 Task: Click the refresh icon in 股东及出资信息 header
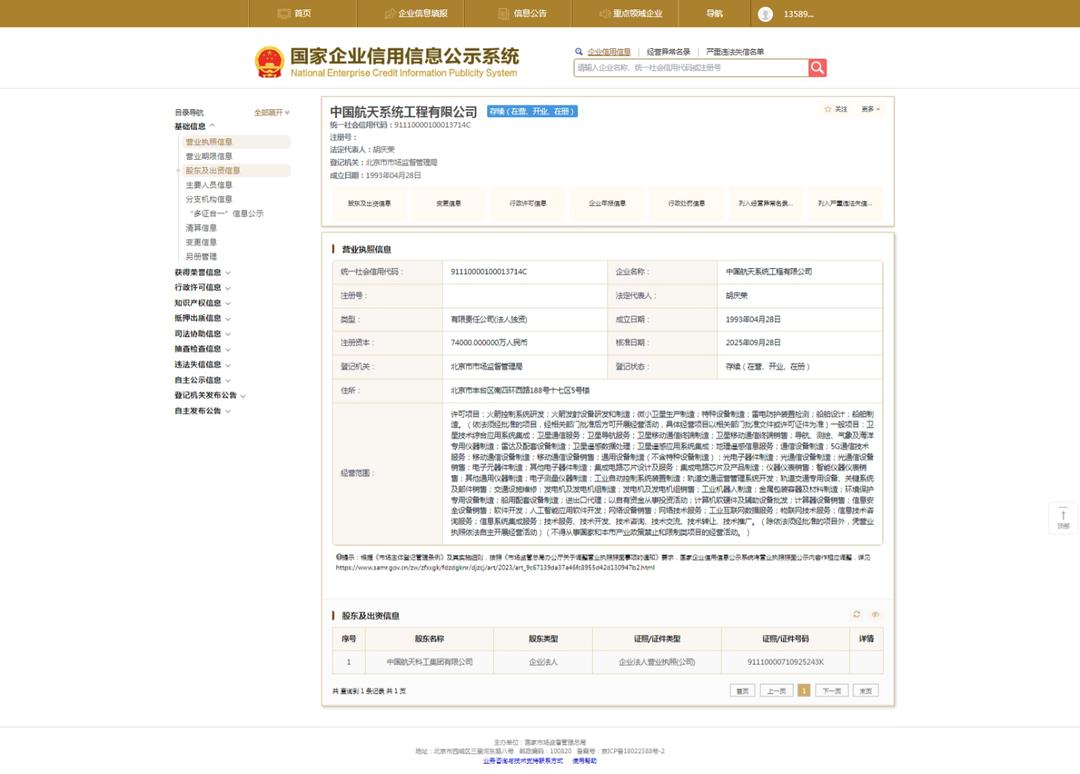click(857, 614)
